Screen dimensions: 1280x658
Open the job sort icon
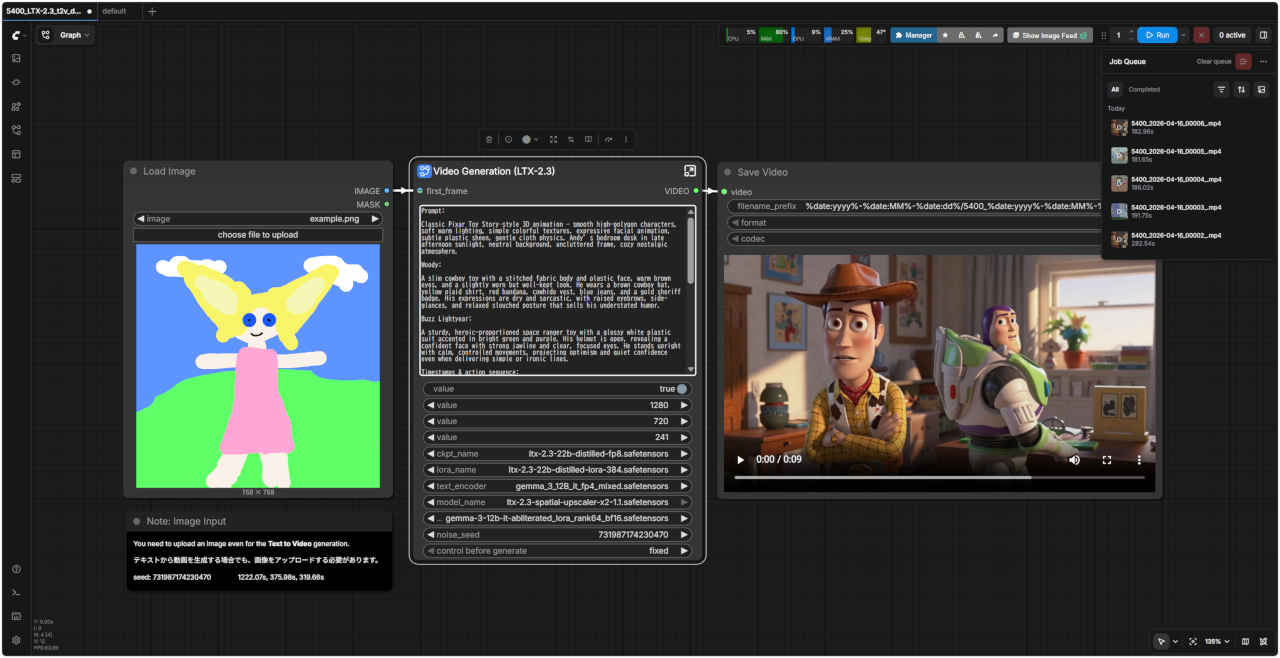[x=1241, y=89]
